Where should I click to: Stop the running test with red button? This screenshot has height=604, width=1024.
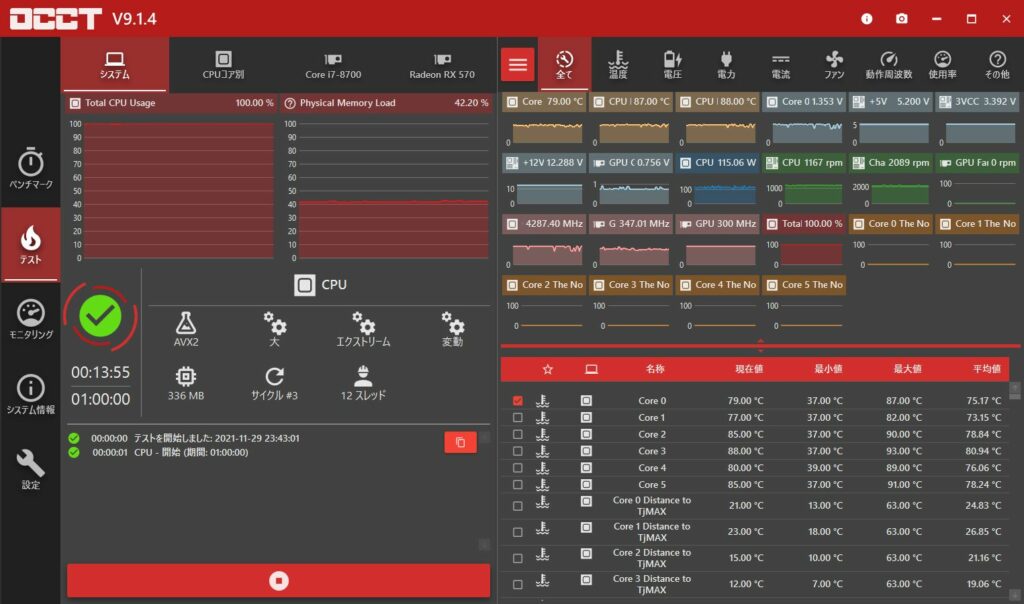point(279,580)
